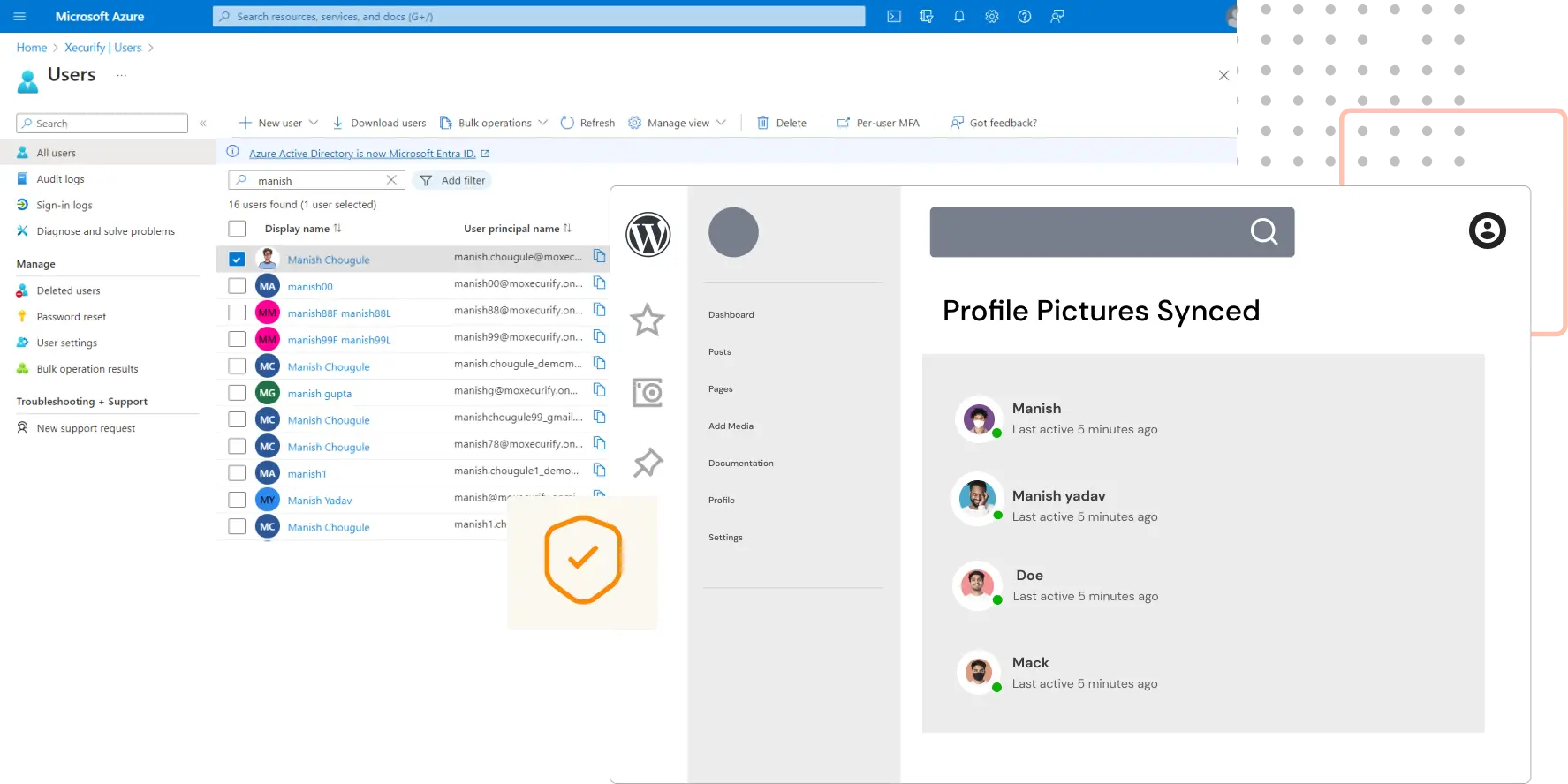Open the more options ellipsis beside Users
The height and width of the screenshot is (784, 1568).
(x=122, y=75)
